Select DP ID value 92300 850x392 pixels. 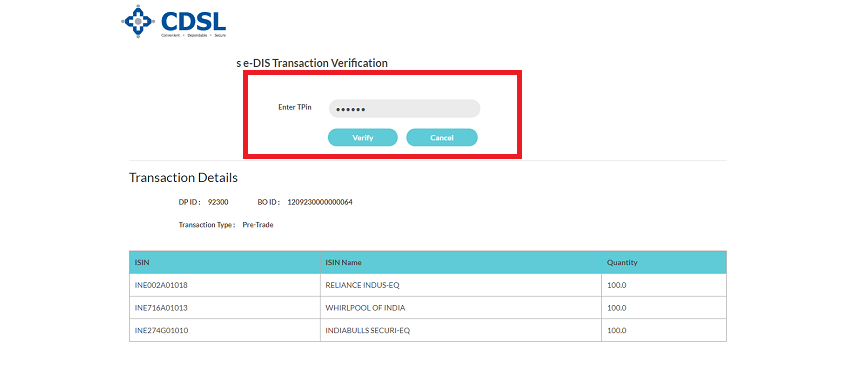coord(218,202)
